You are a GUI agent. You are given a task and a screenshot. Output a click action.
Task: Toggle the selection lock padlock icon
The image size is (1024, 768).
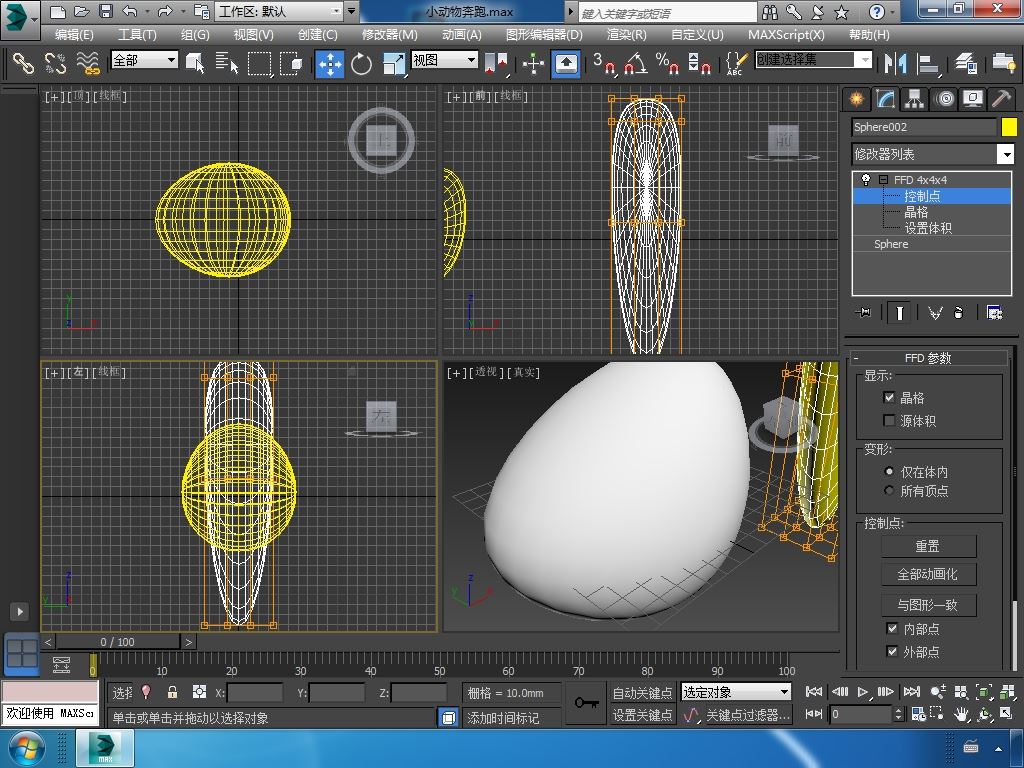(x=172, y=692)
